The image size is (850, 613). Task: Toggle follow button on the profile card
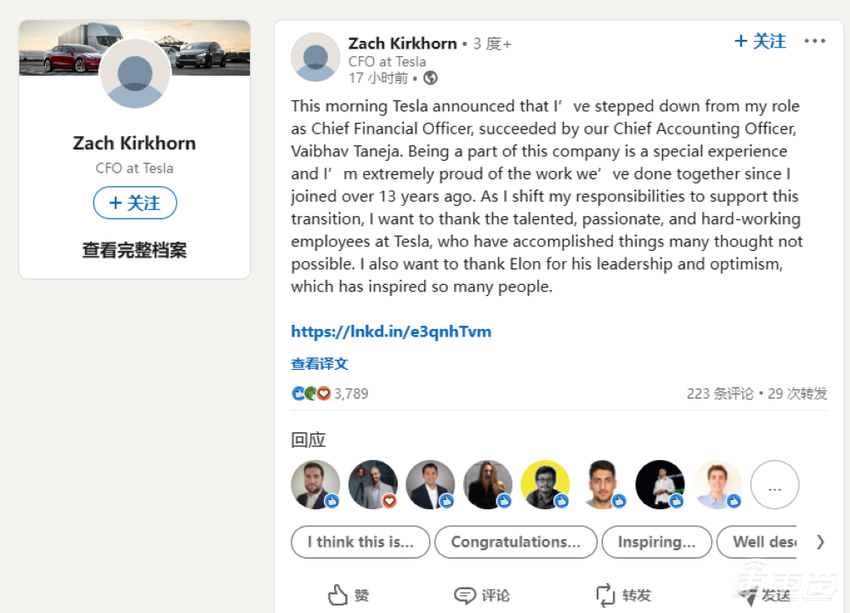click(x=135, y=203)
